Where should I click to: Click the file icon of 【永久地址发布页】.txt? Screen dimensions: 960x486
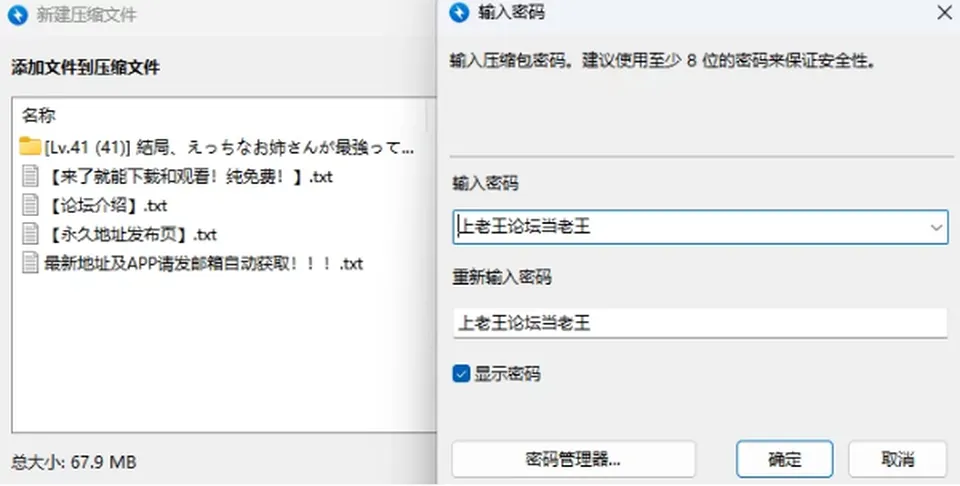point(30,234)
